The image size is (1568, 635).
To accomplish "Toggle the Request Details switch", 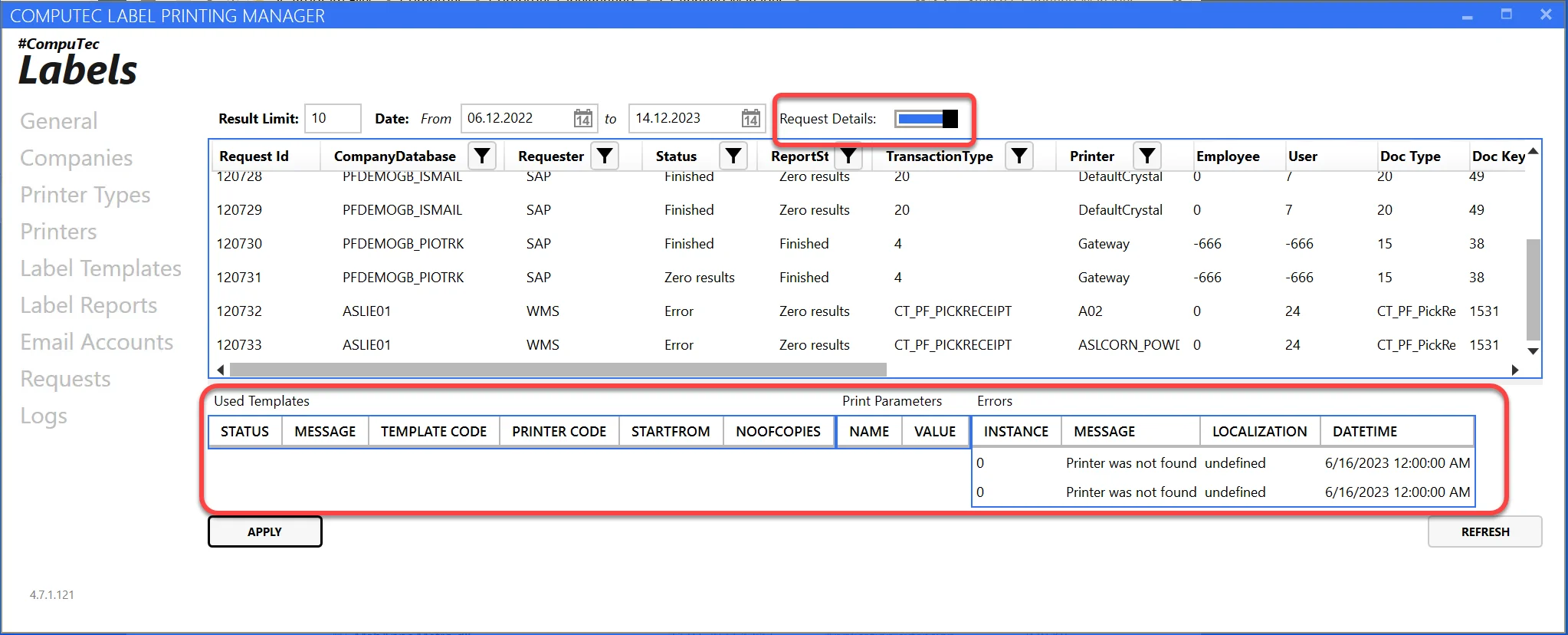I will coord(927,119).
